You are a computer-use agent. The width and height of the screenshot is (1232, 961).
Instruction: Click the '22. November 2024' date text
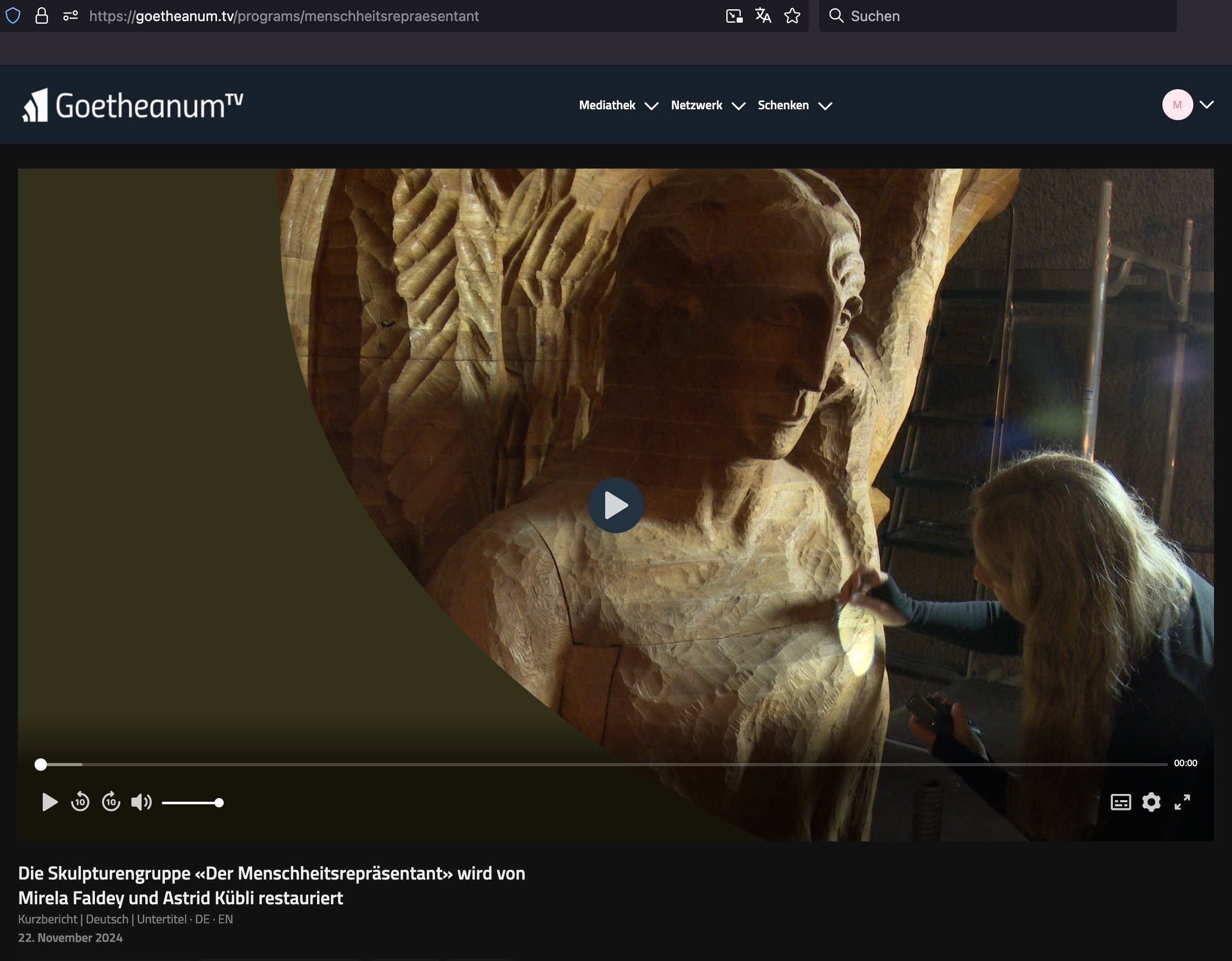(x=71, y=937)
